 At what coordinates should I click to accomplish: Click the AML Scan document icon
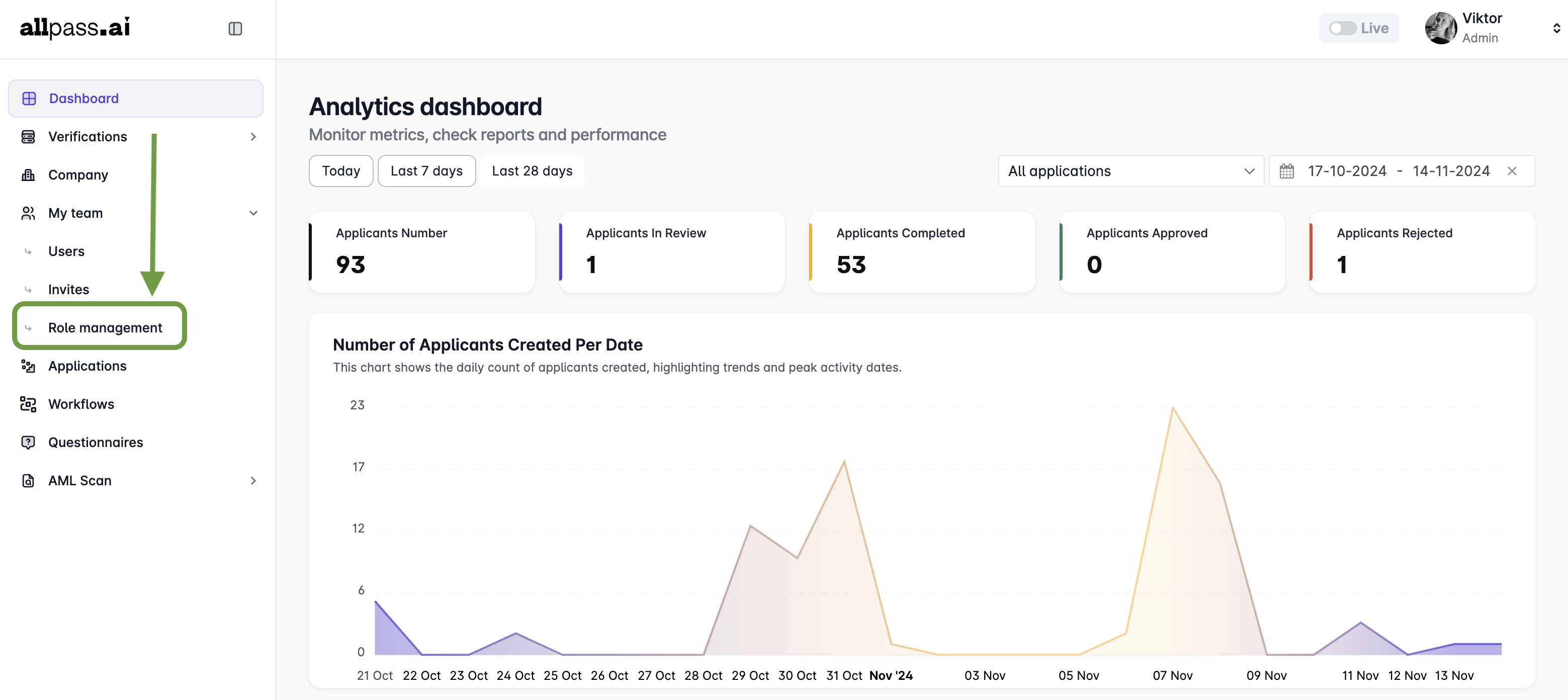[x=28, y=481]
